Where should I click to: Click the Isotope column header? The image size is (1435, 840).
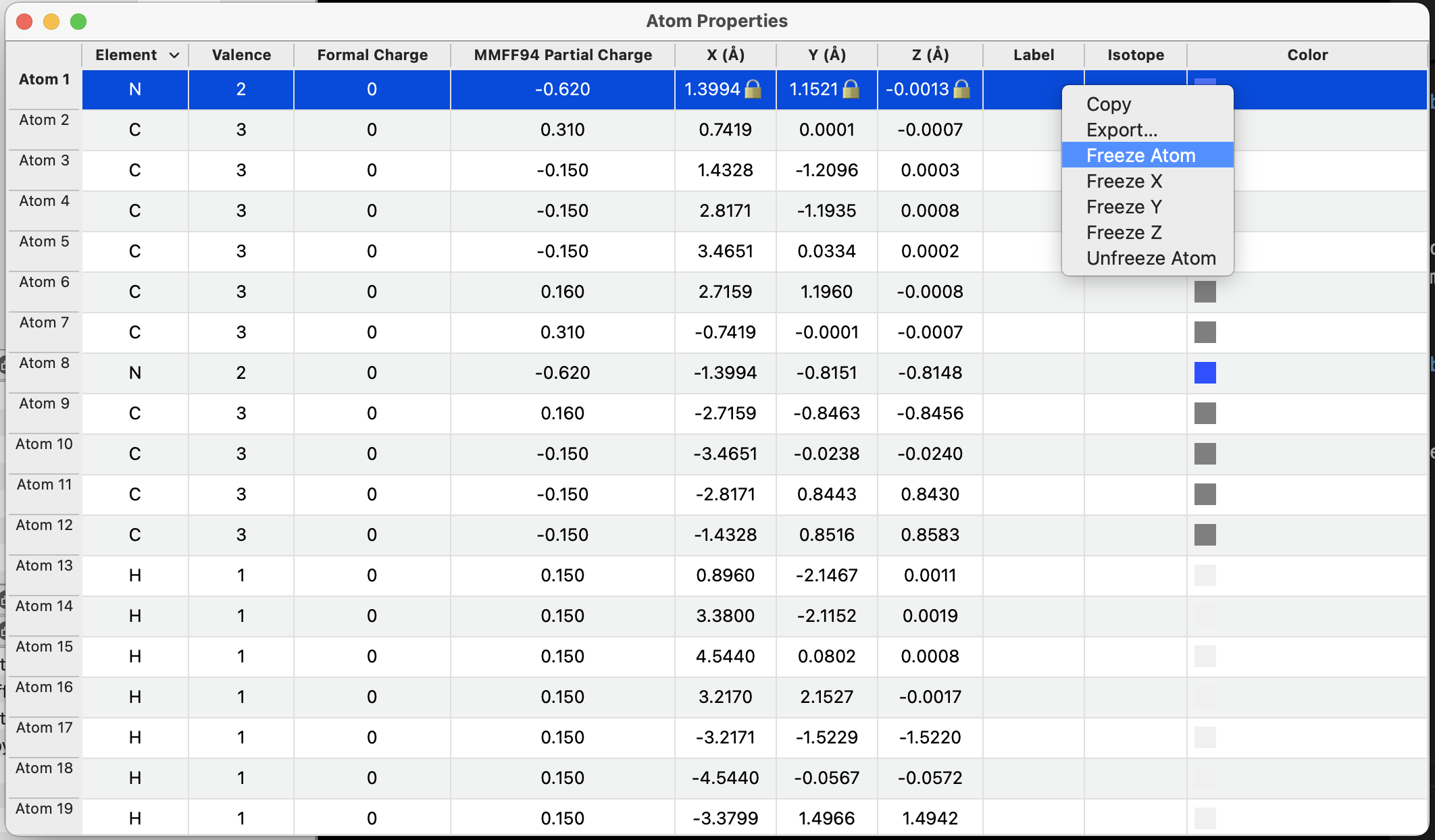click(1135, 55)
